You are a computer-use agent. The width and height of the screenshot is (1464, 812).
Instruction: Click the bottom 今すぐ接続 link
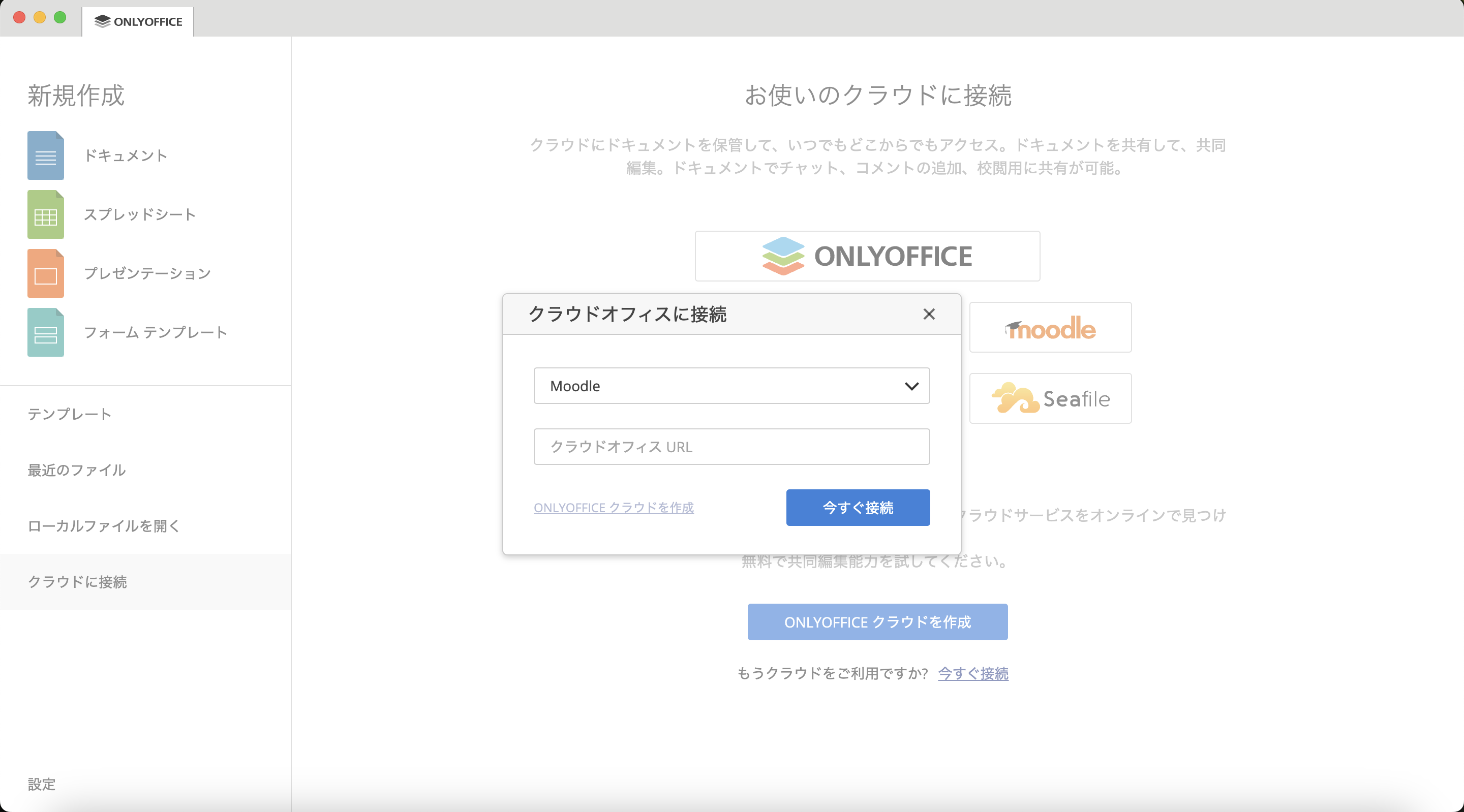click(972, 674)
